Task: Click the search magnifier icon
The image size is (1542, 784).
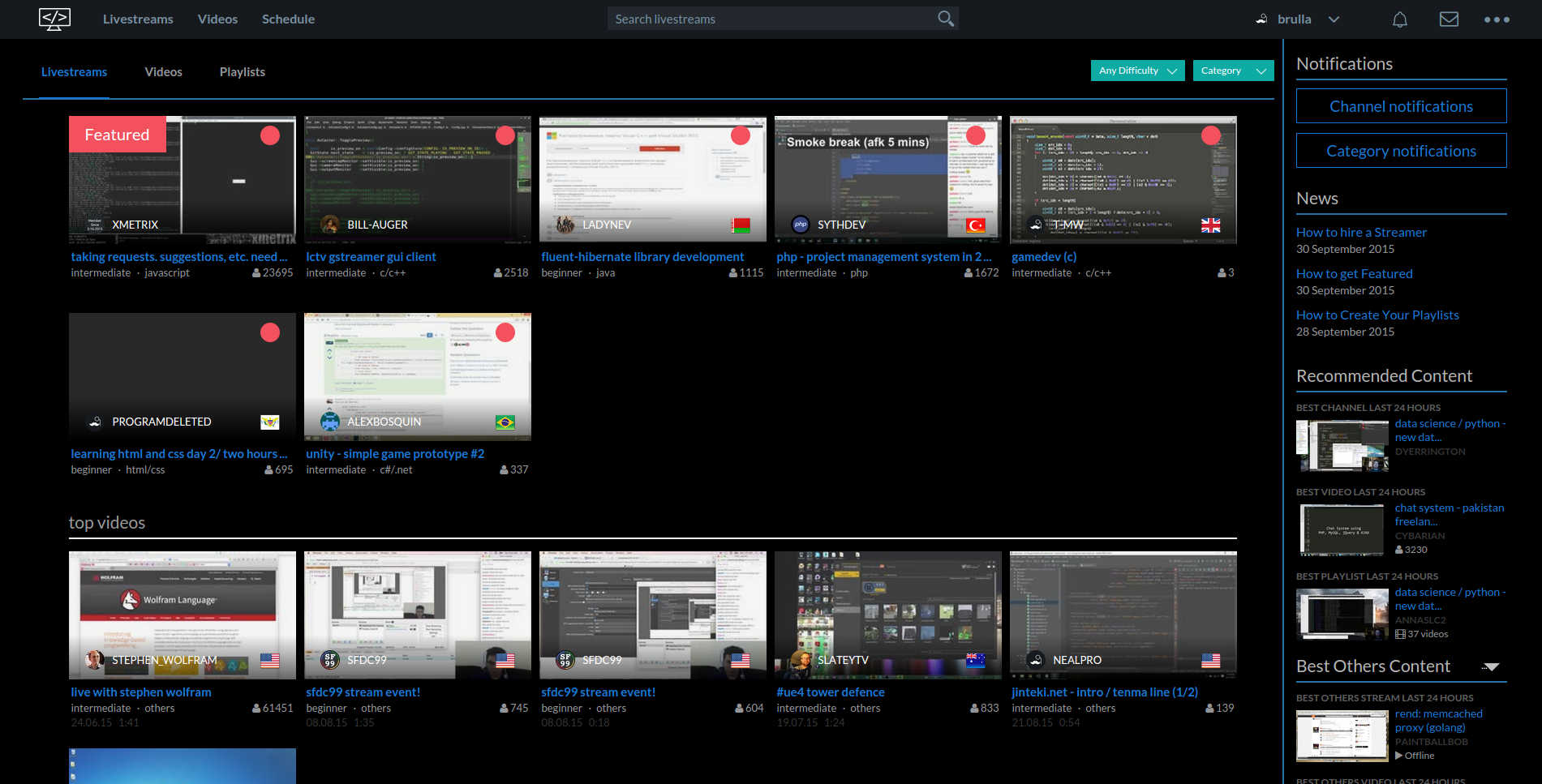Action: [944, 18]
